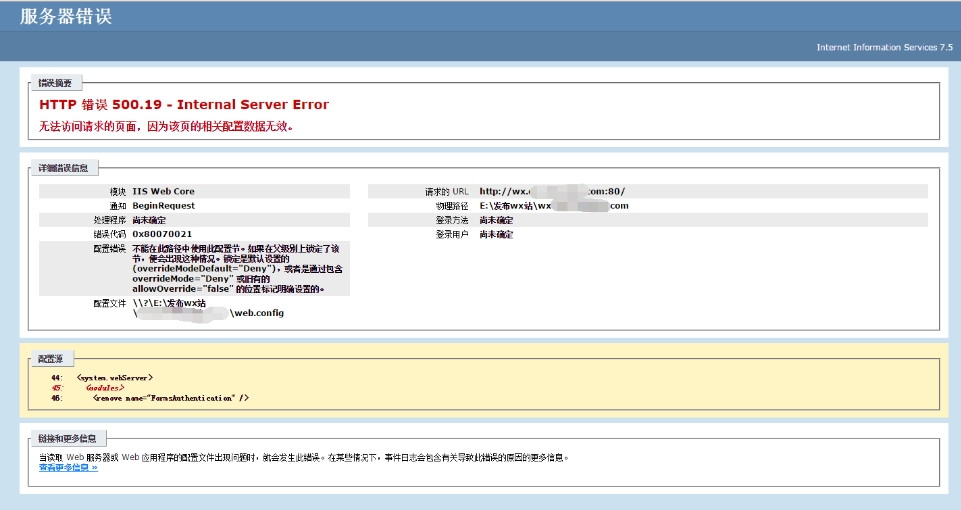Click the physical path value E:\发布wx站

(553, 205)
